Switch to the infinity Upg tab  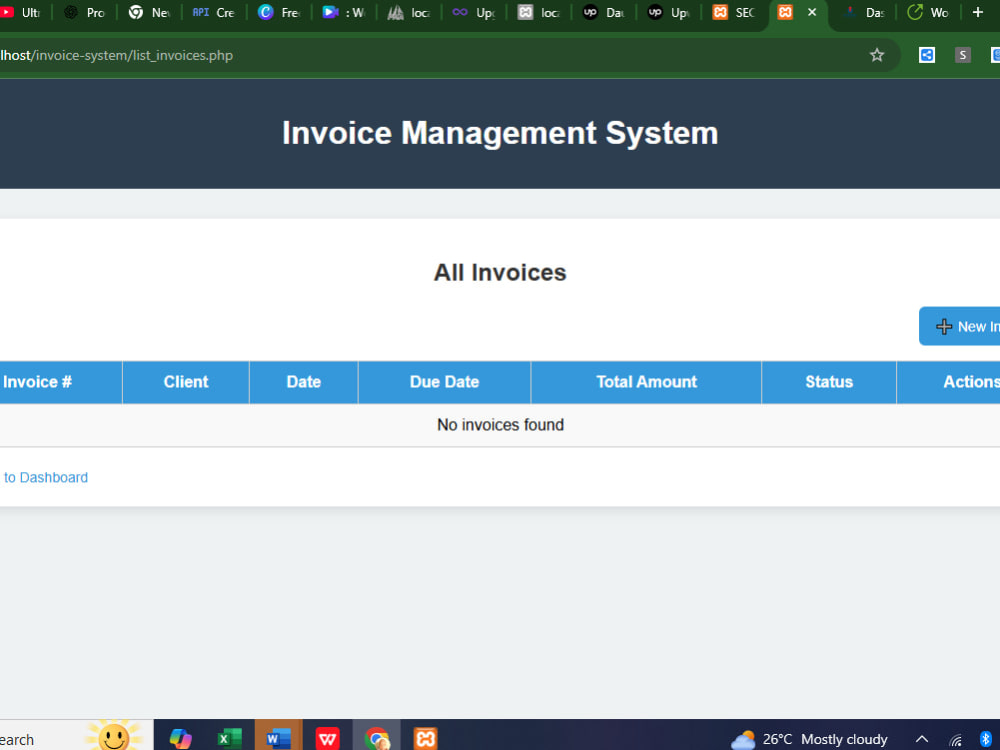(x=473, y=13)
